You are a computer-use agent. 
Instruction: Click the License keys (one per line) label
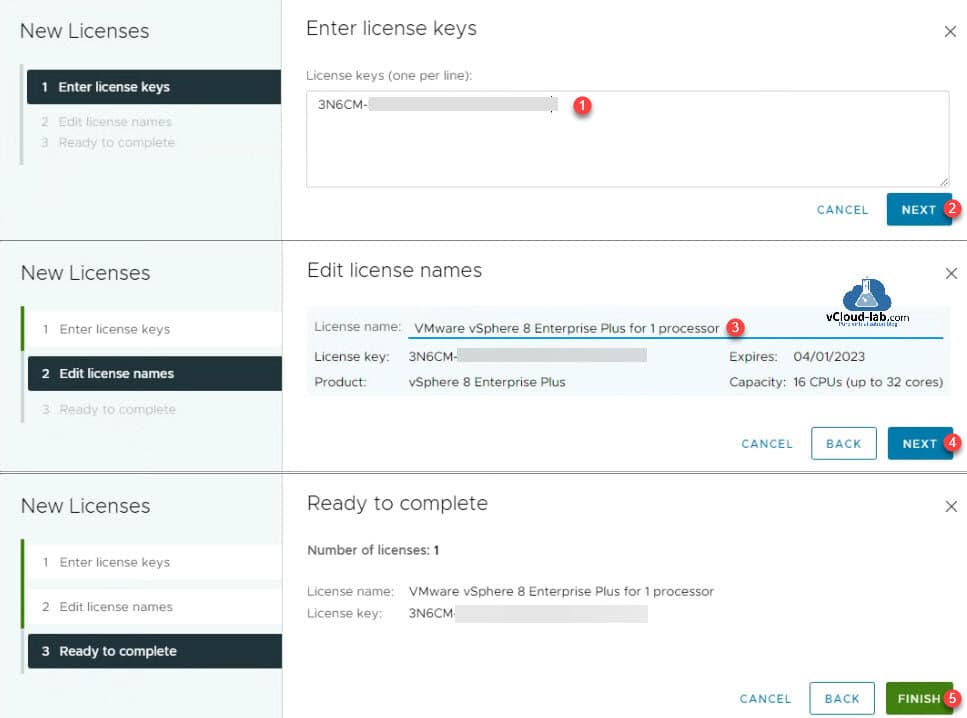pyautogui.click(x=389, y=76)
